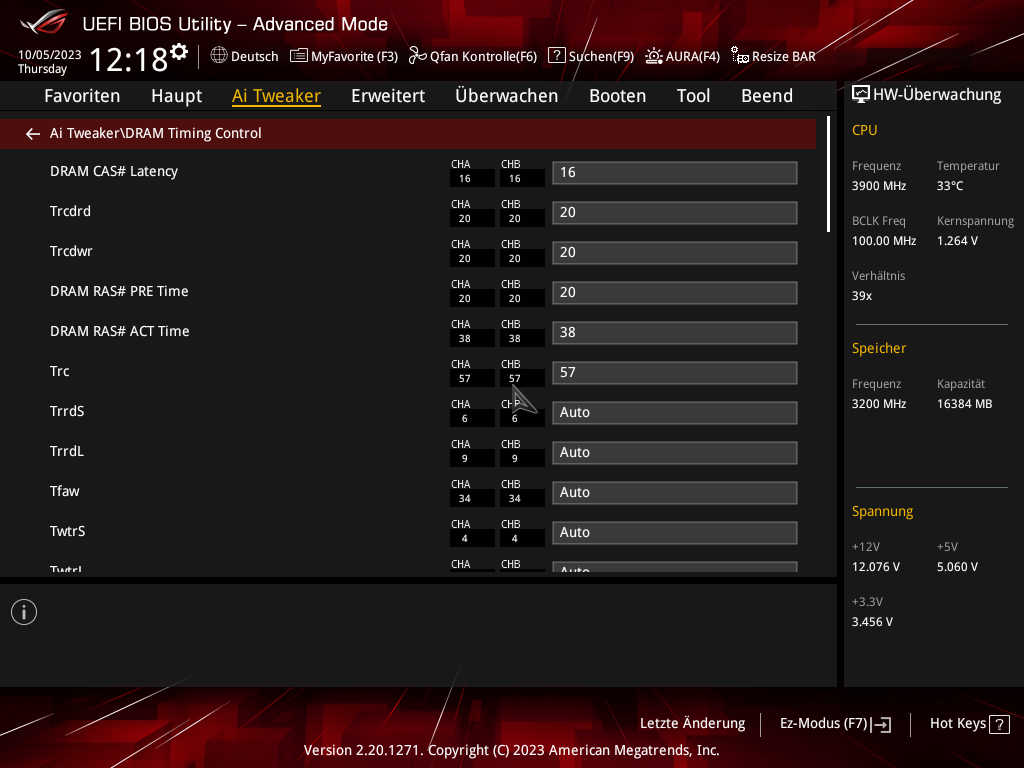
Task: Click the Hot Keys question mark icon
Action: point(999,724)
